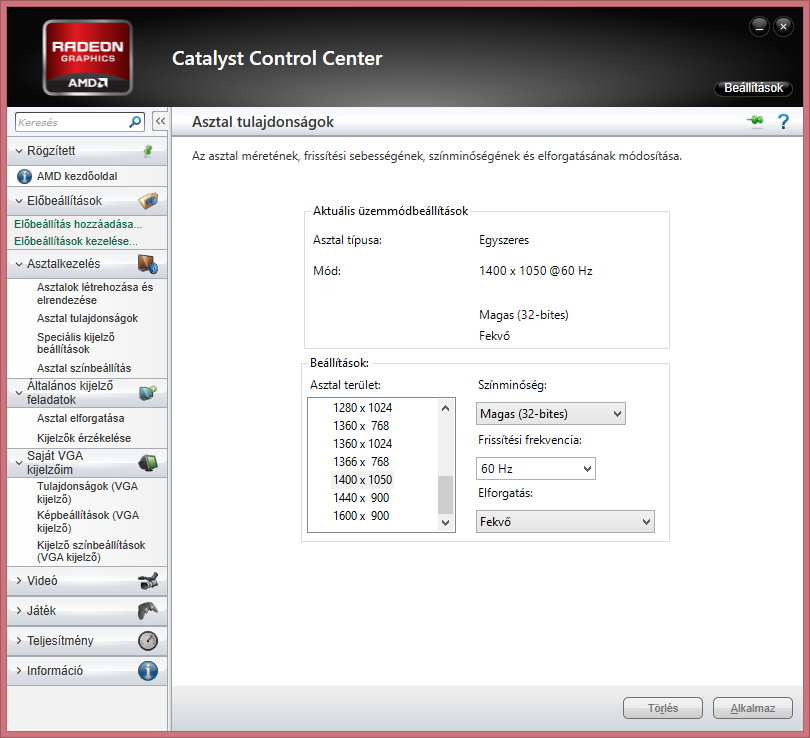Click the Saját VGA kijelzőim monitor icon
810x738 pixels.
coord(148,463)
